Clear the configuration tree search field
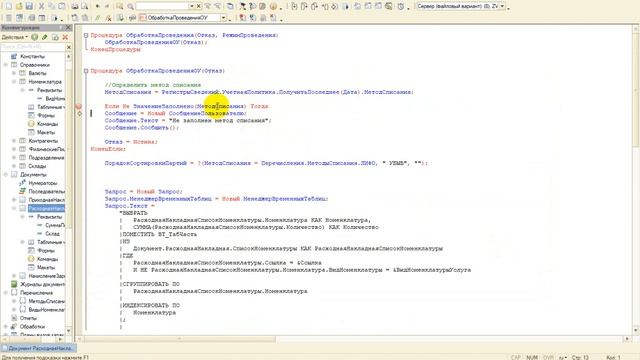 (69, 47)
